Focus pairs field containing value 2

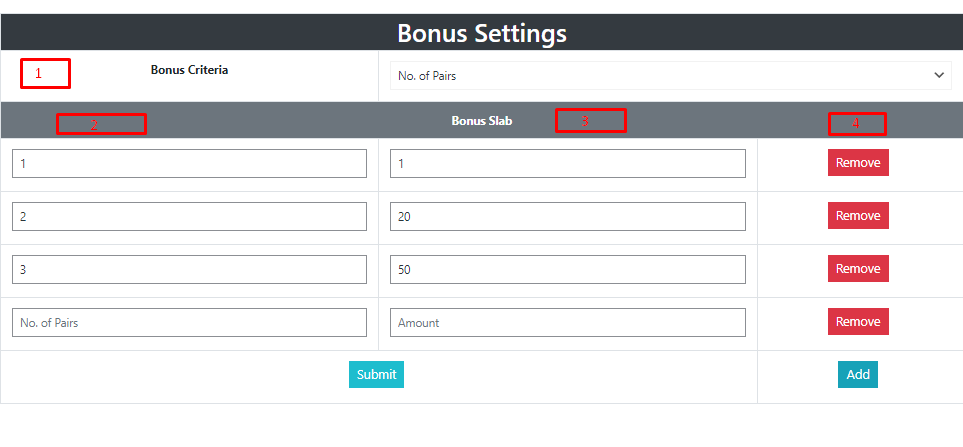(190, 217)
